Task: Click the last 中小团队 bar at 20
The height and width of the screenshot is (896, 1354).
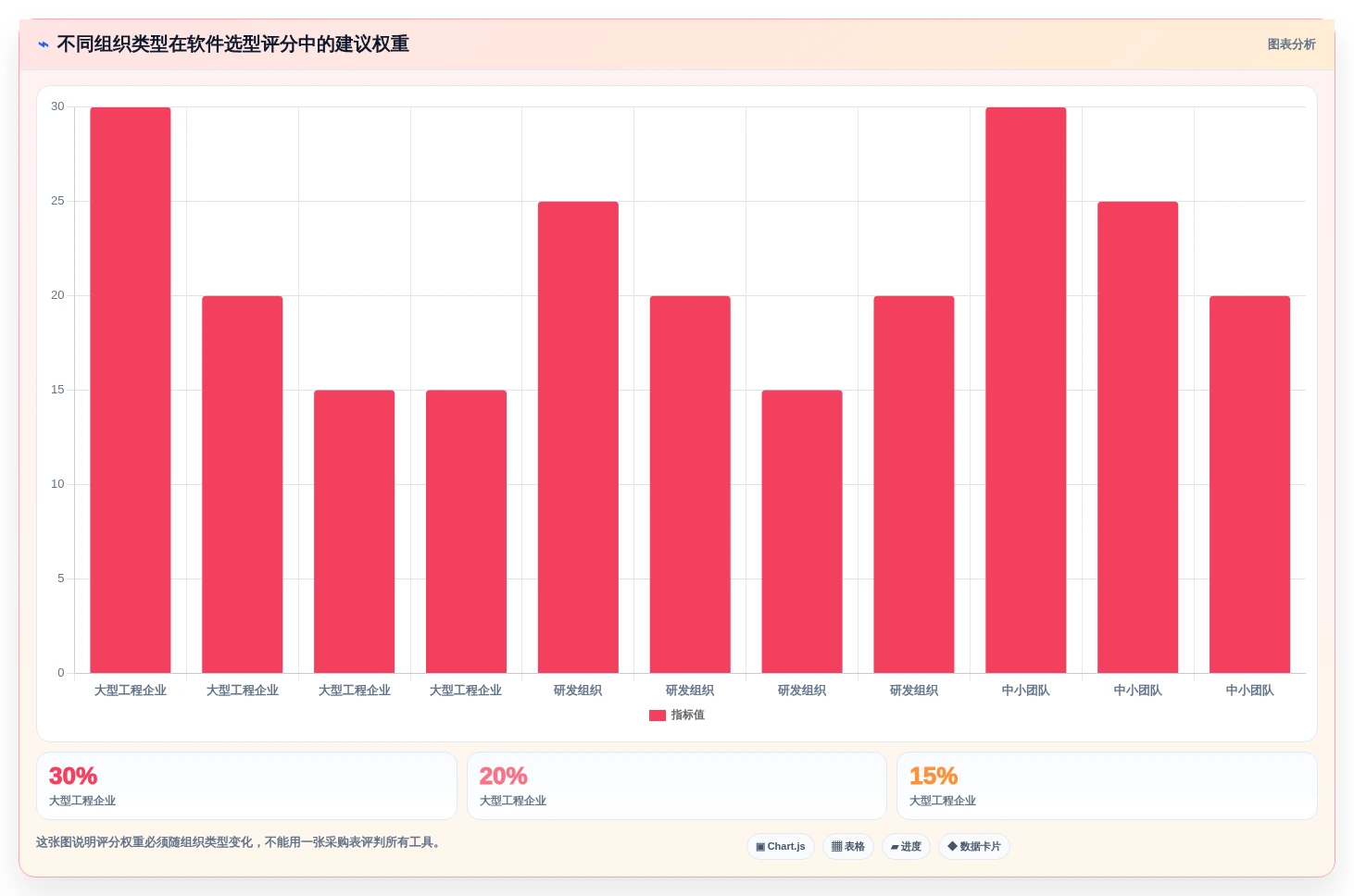Action: point(1250,484)
